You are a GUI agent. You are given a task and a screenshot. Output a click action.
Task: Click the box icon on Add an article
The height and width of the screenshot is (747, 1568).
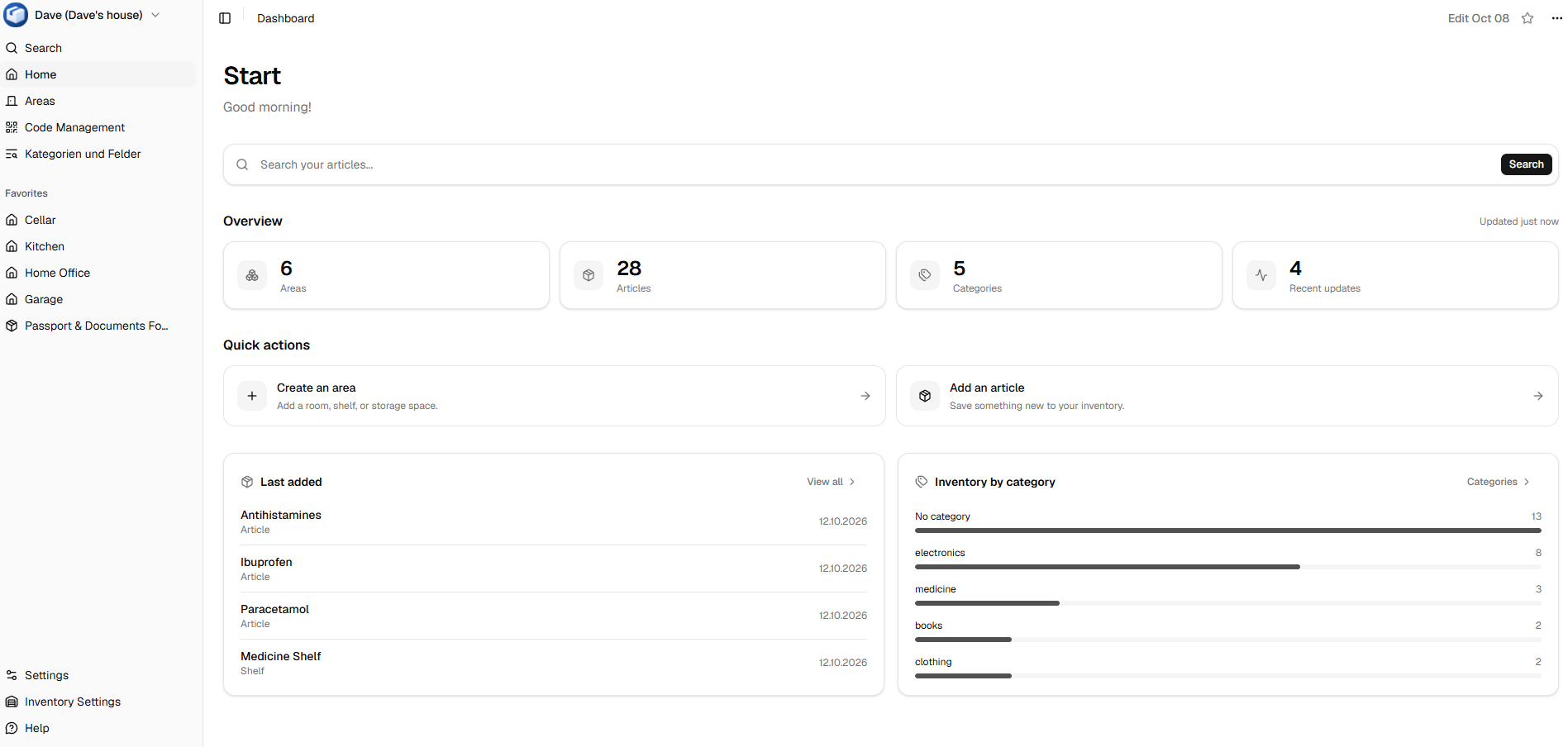[925, 396]
